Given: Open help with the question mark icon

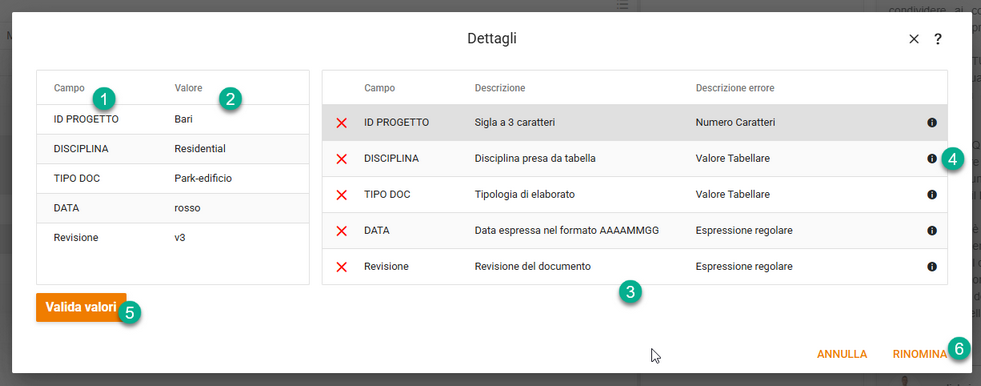Looking at the screenshot, I should click(x=937, y=39).
